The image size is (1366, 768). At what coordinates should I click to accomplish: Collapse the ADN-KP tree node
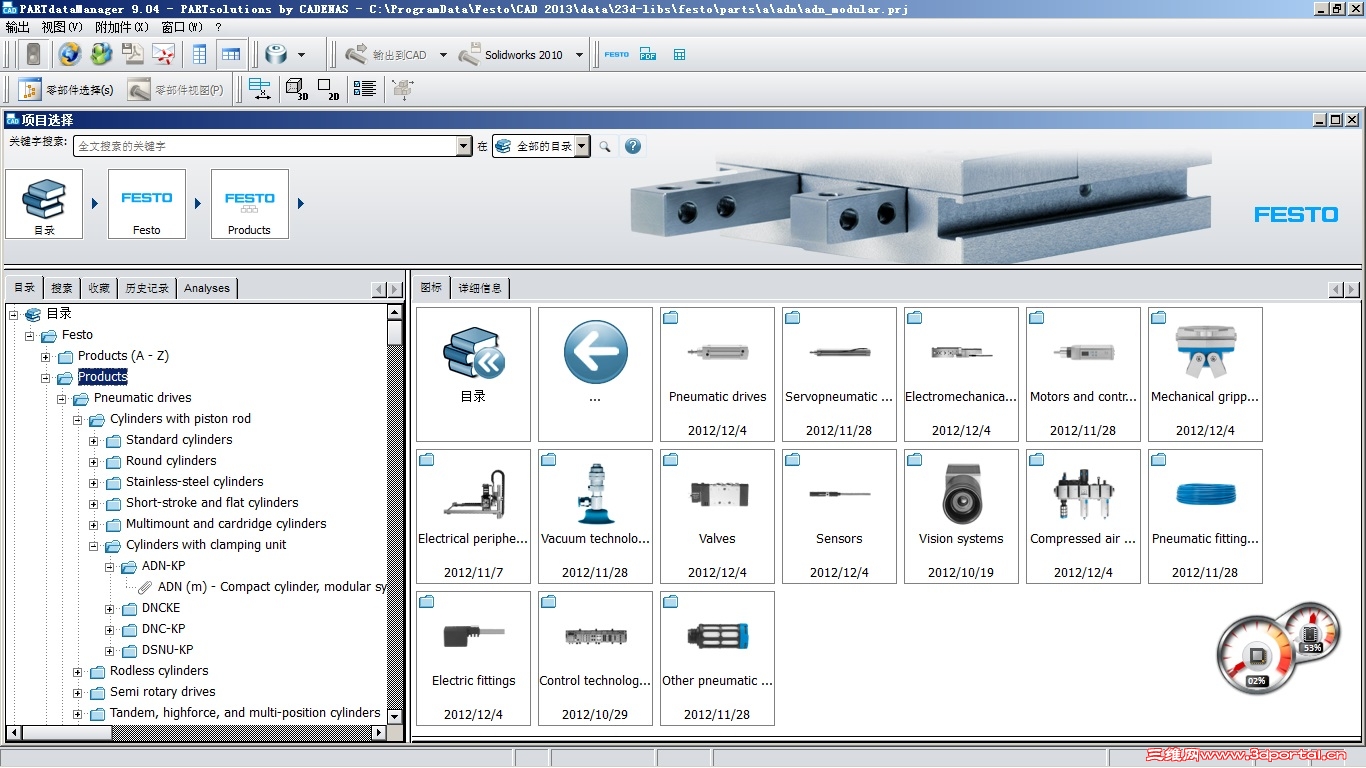click(110, 567)
